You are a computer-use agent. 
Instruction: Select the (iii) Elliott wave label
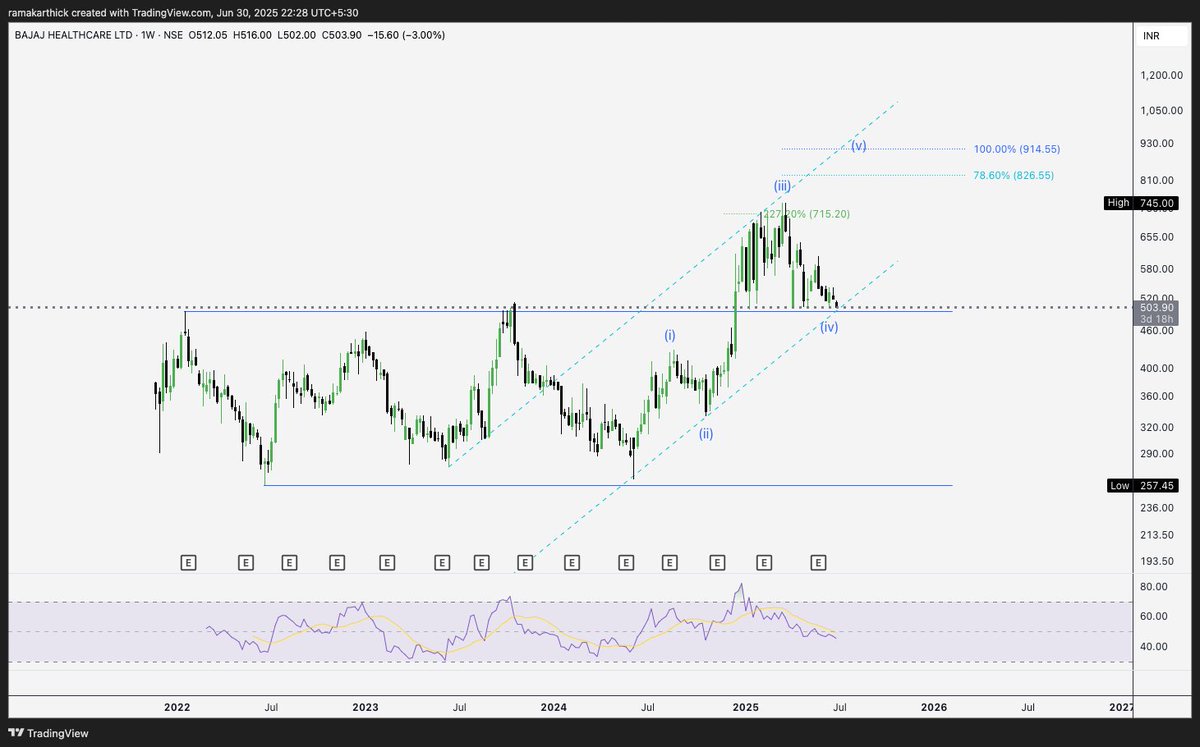click(782, 186)
